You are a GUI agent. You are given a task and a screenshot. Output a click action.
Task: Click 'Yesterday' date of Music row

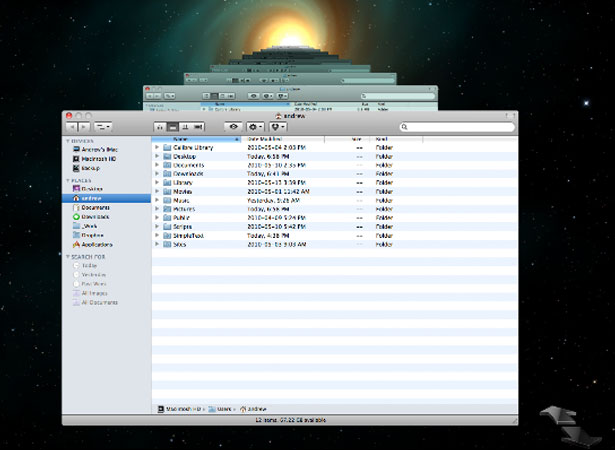pyautogui.click(x=273, y=200)
